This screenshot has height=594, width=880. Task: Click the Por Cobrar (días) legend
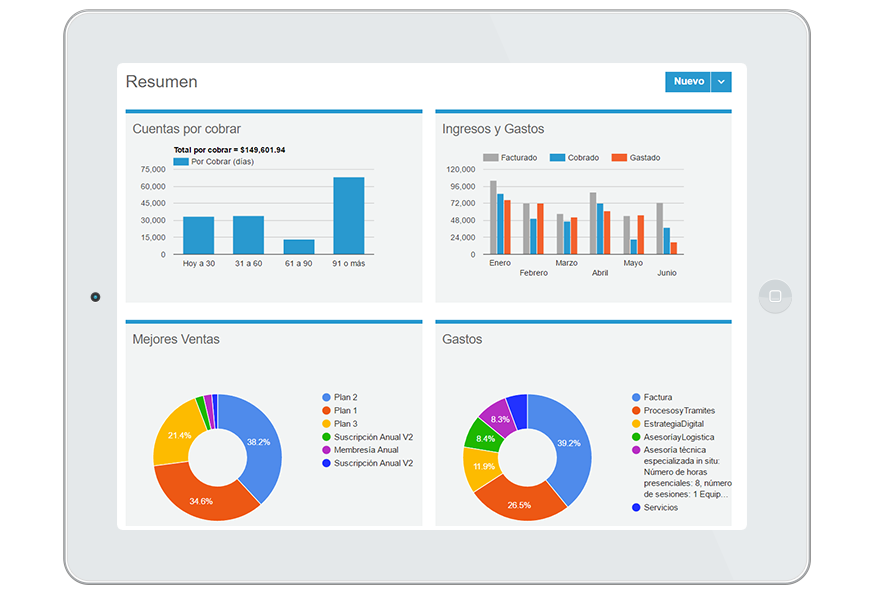click(222, 161)
